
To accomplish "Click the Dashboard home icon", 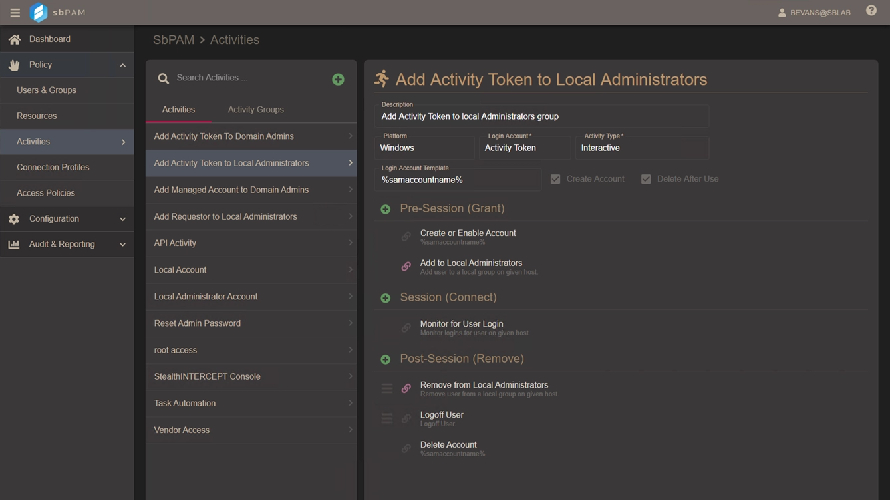I will point(15,39).
